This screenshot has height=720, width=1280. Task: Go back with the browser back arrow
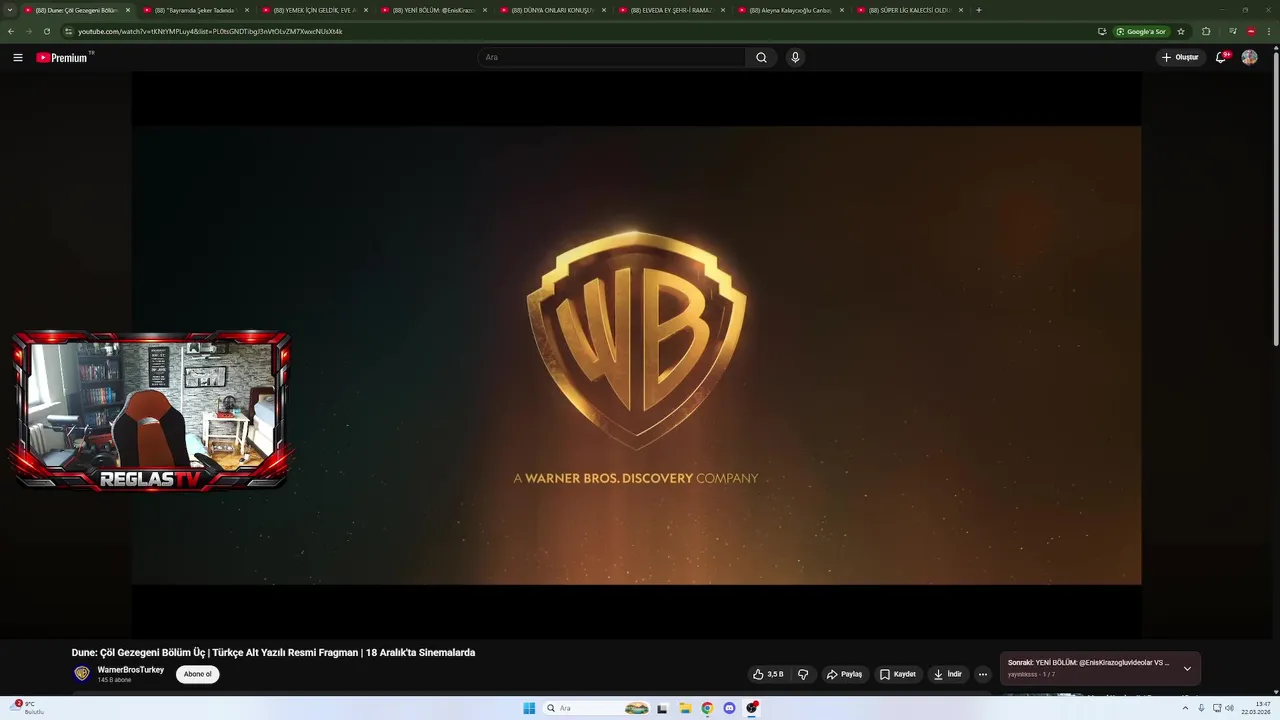click(x=11, y=31)
